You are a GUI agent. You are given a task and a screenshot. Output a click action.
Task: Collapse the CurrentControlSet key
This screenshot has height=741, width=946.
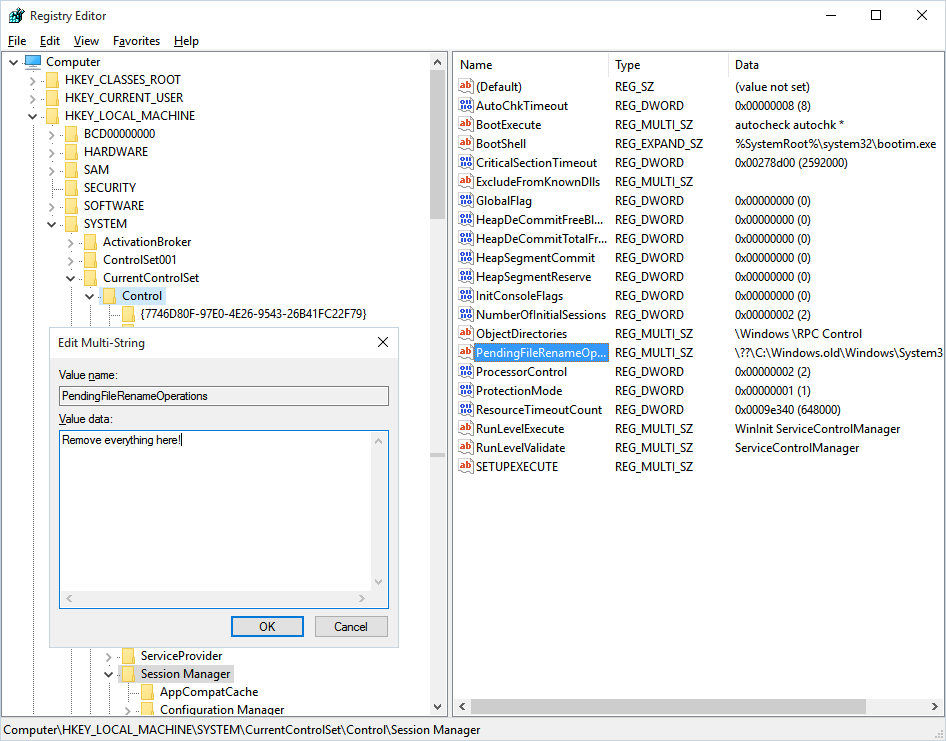[x=71, y=279]
